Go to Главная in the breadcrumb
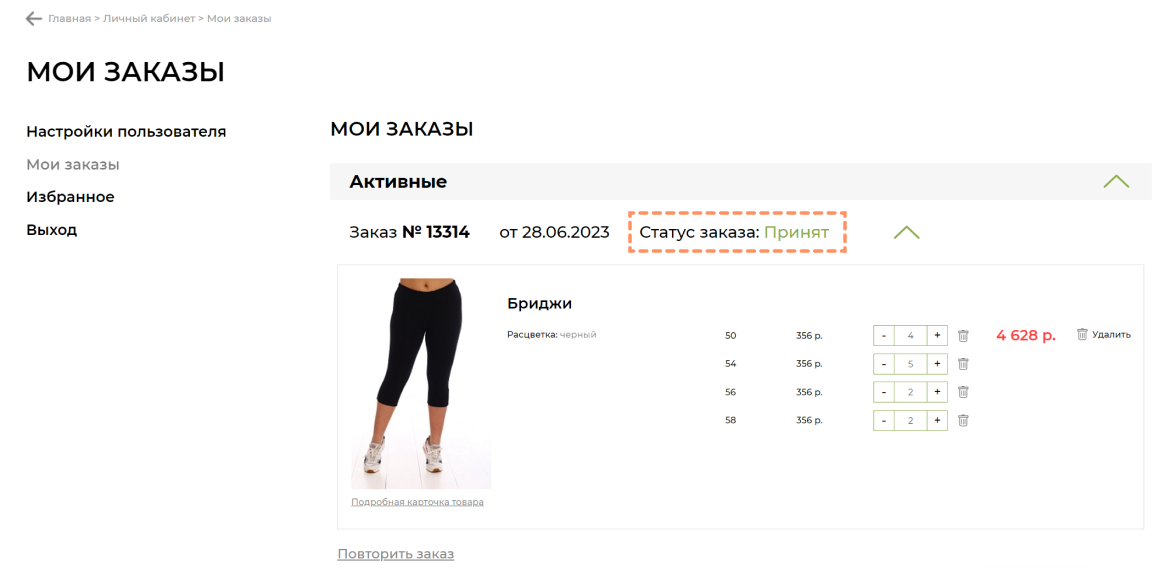This screenshot has width=1170, height=568. (69, 19)
